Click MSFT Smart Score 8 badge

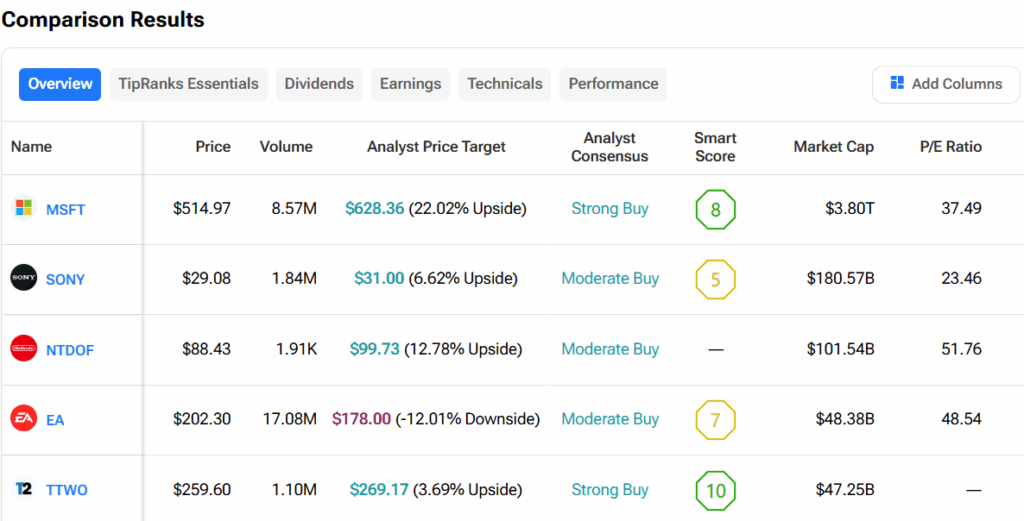(715, 210)
